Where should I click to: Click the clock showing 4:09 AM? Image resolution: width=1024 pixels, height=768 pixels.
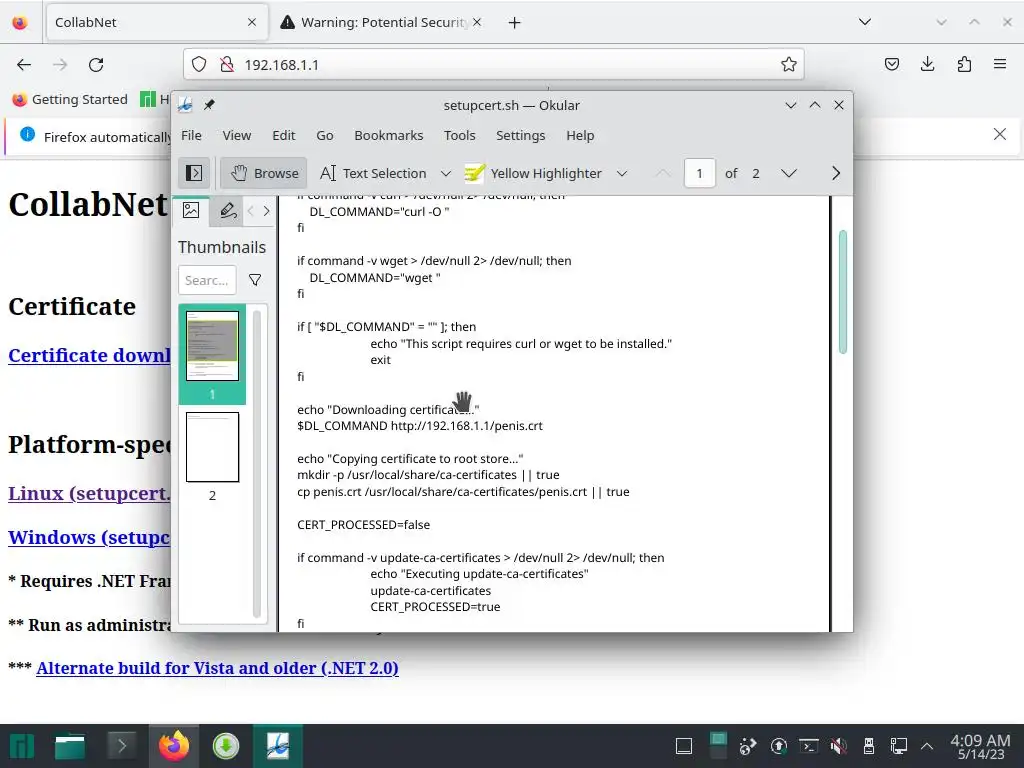980,746
